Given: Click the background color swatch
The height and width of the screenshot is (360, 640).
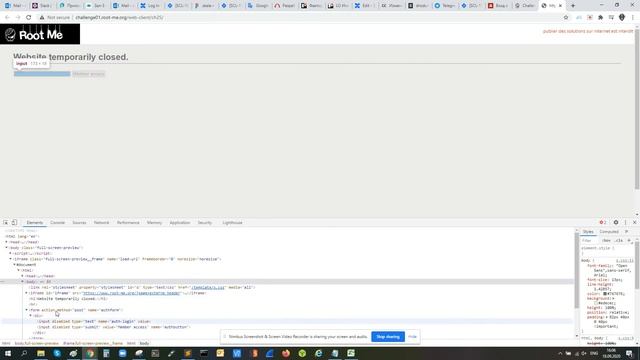Looking at the screenshot, I should [596, 303].
